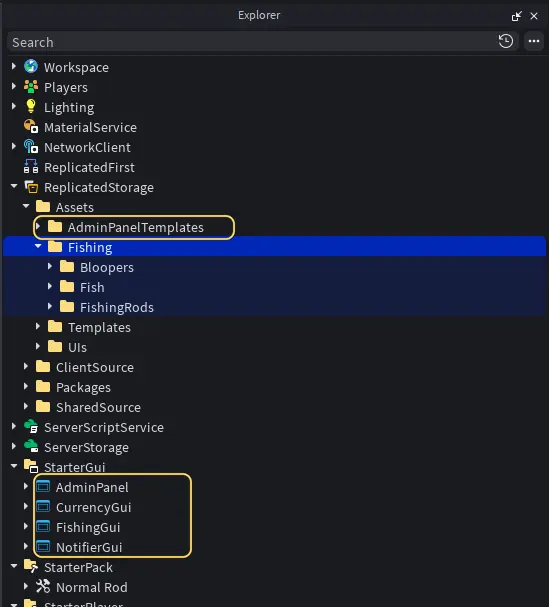Expand the Templates folder

38,327
